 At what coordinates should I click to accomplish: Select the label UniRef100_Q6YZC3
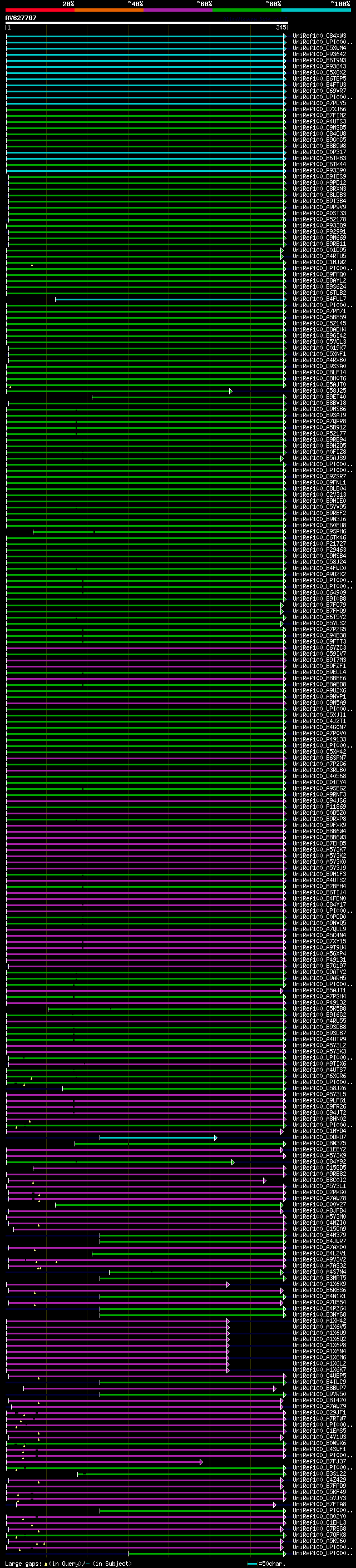tap(319, 647)
